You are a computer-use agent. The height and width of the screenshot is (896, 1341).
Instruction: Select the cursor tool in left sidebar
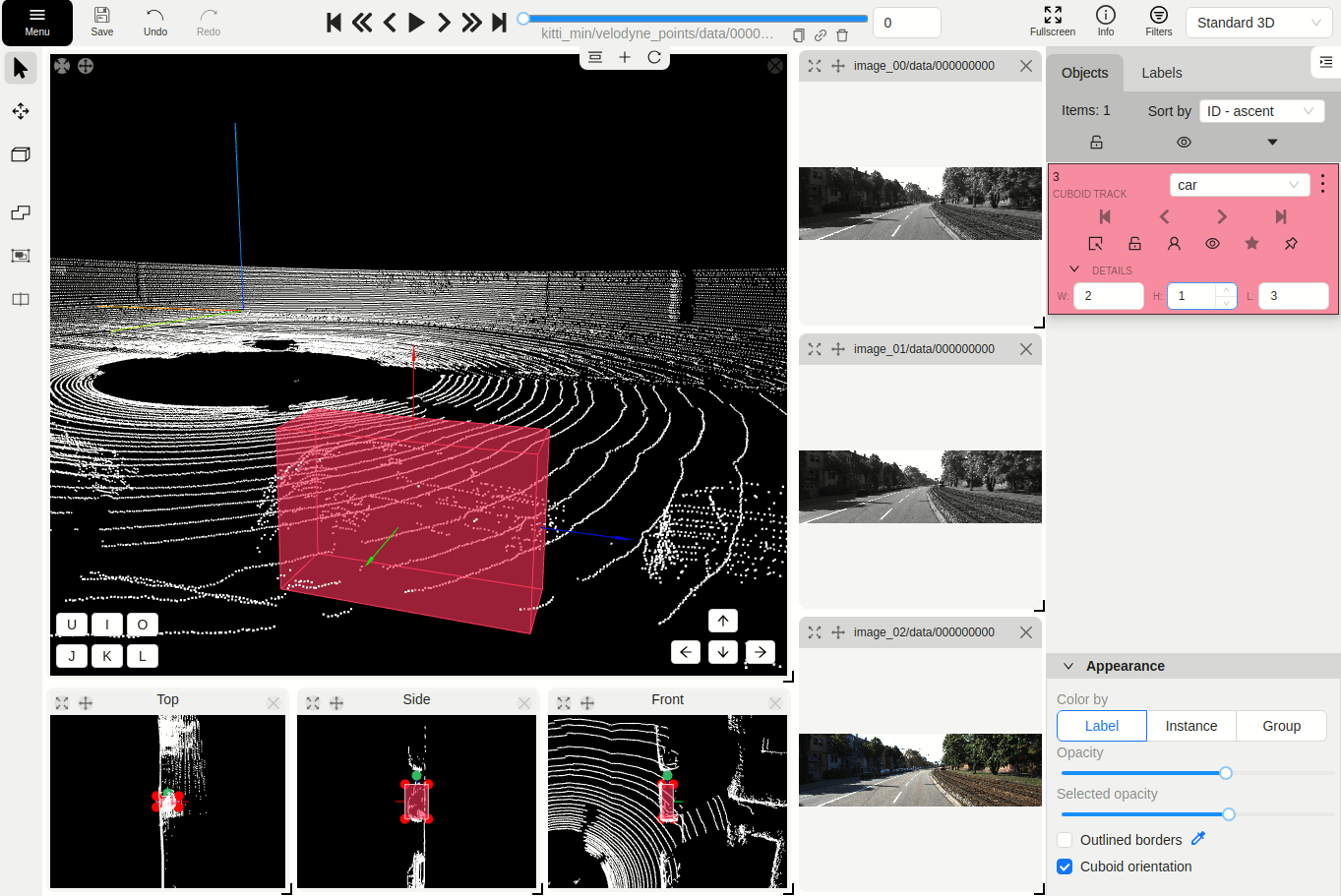coord(21,68)
